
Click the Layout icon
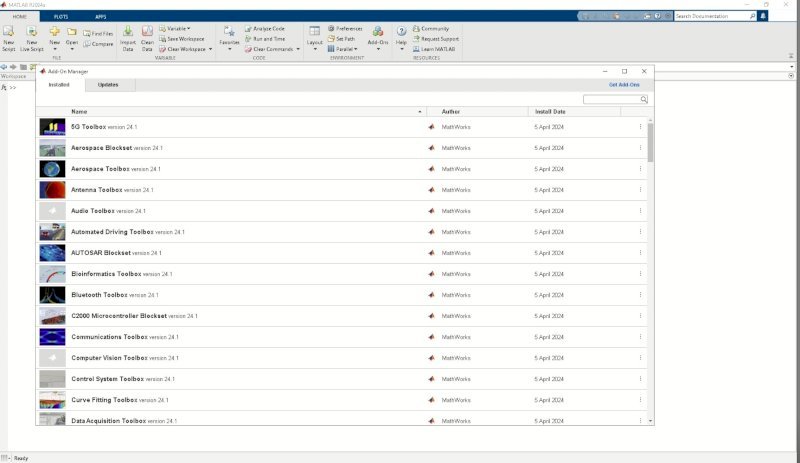tap(314, 32)
